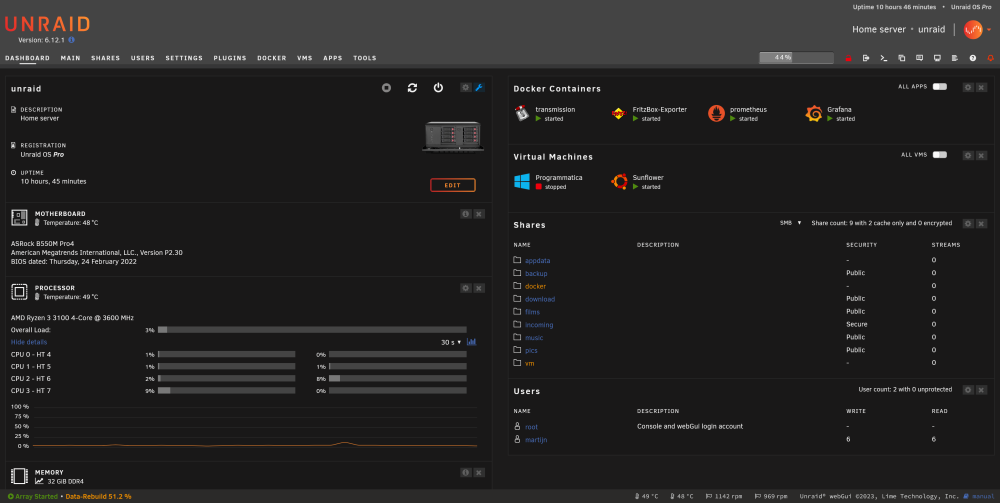The width and height of the screenshot is (1000, 503).
Task: Close the Docker Containers panel
Action: click(982, 87)
